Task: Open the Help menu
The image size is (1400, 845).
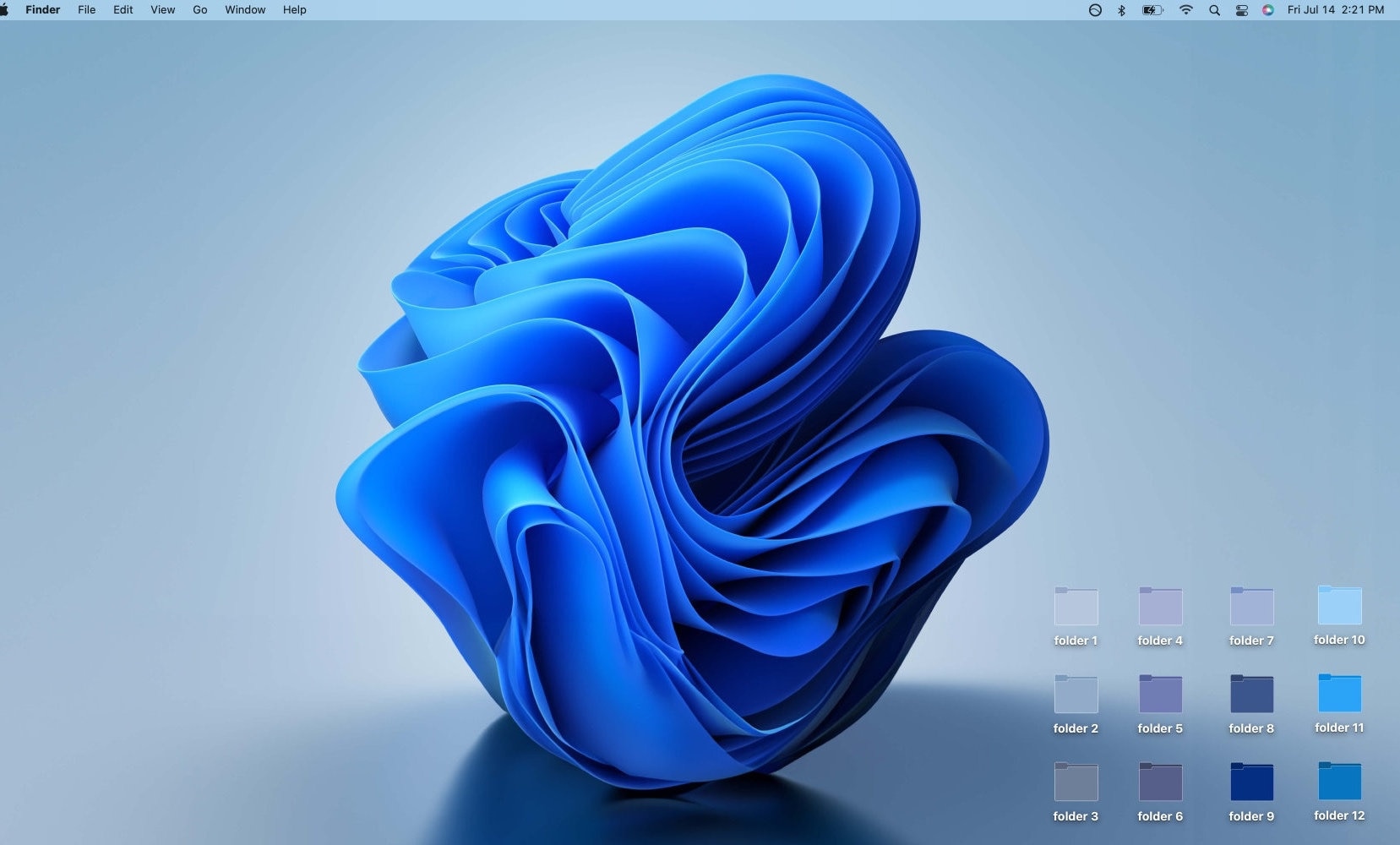Action: [294, 9]
